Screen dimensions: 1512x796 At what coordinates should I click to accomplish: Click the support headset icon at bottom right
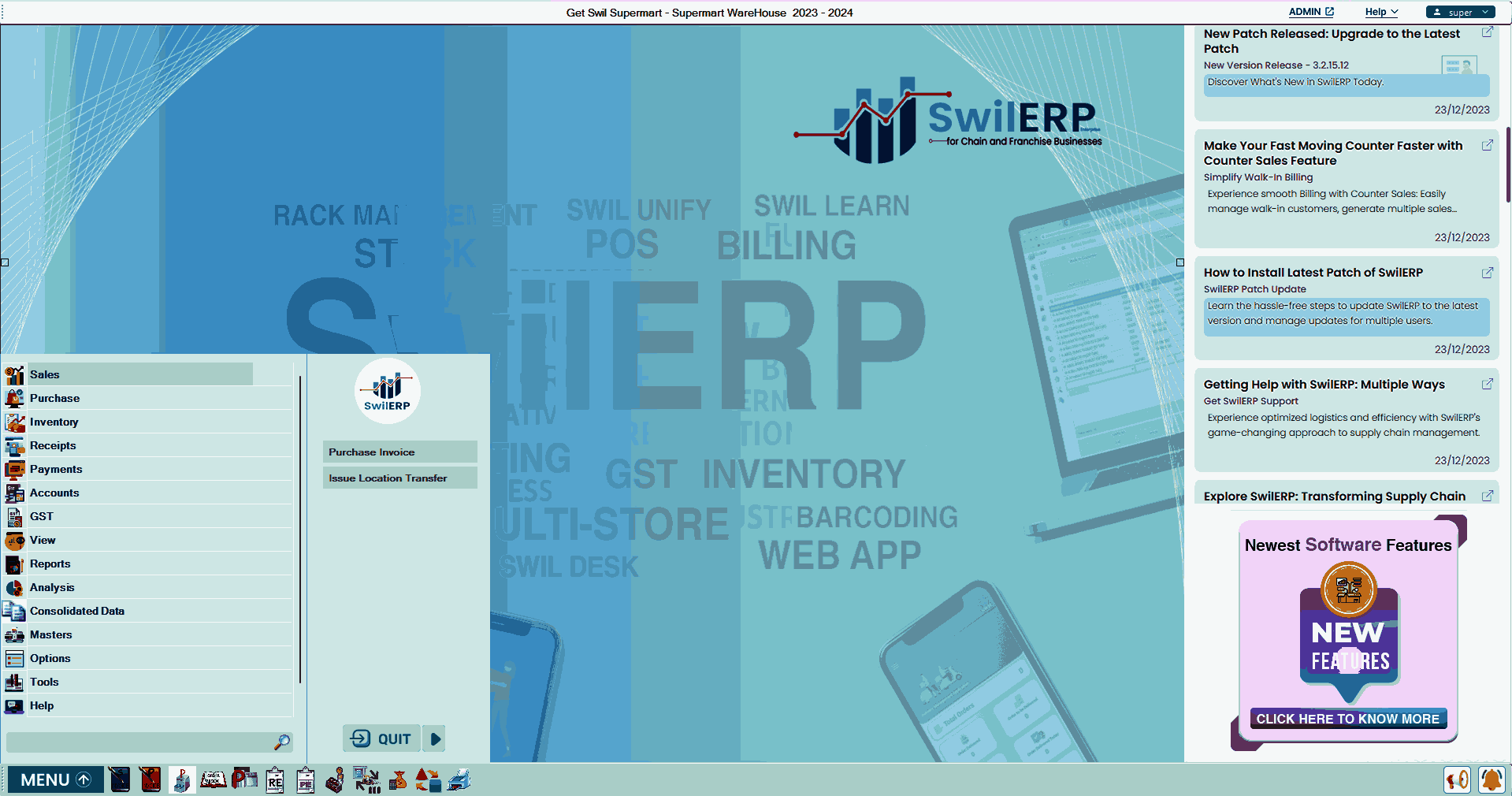(1457, 780)
